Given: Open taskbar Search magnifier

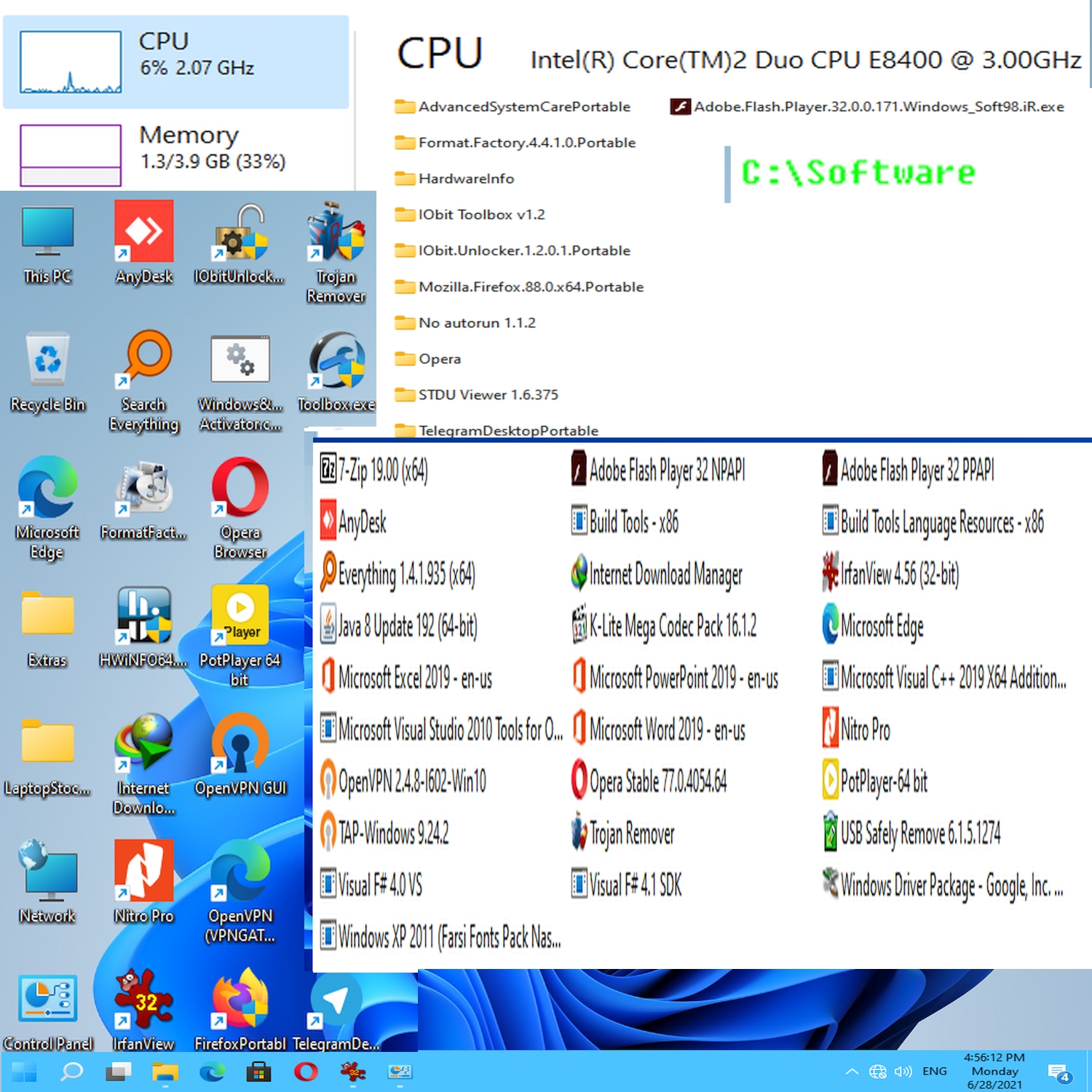Looking at the screenshot, I should 71,1072.
